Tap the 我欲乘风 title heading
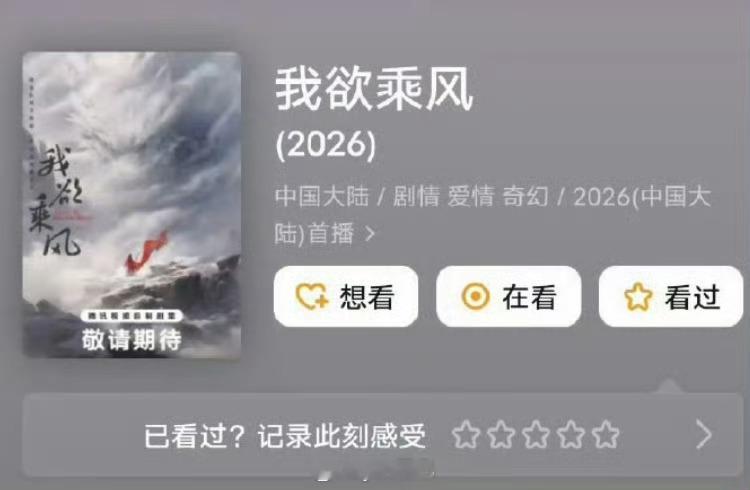This screenshot has width=750, height=490. point(375,89)
